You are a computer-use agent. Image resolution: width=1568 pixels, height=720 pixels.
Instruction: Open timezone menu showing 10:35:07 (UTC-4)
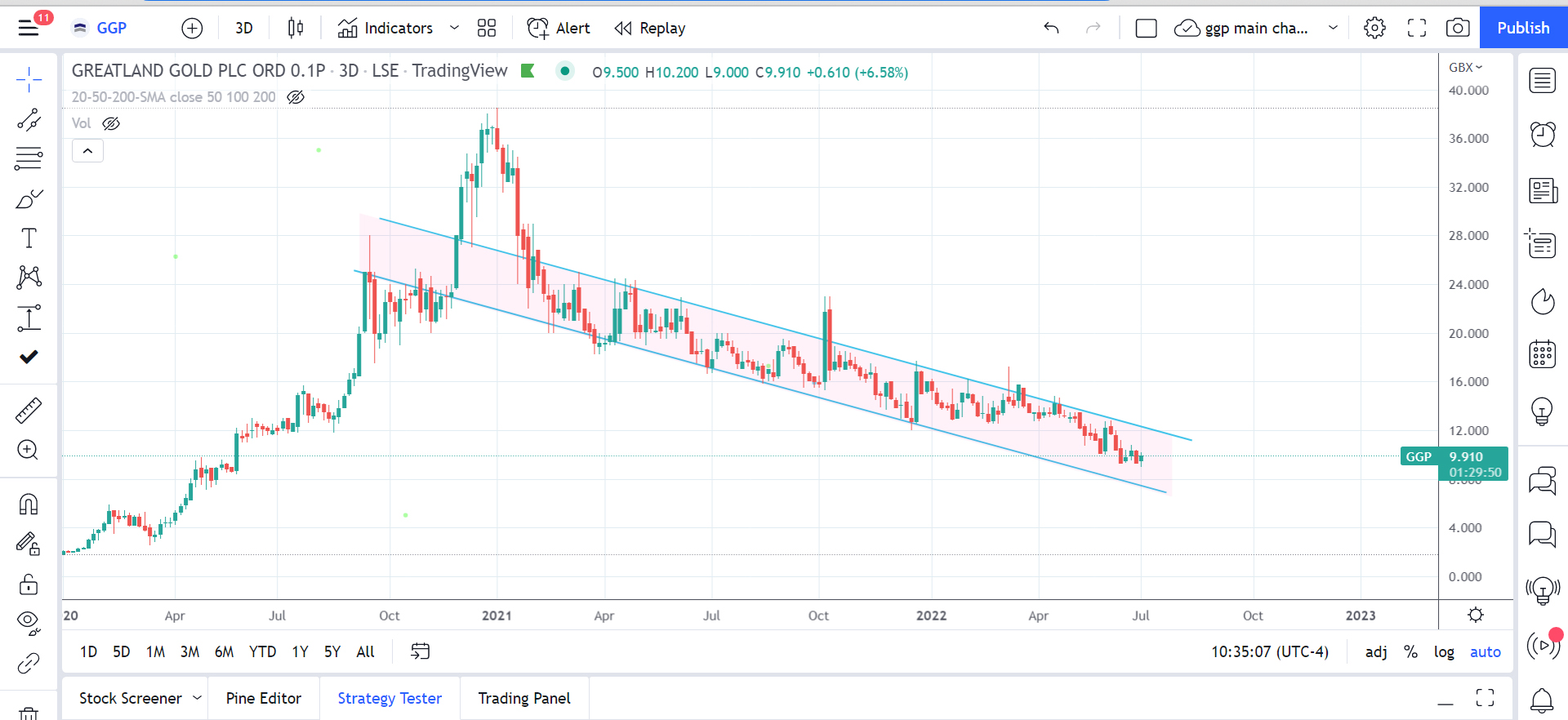1269,651
